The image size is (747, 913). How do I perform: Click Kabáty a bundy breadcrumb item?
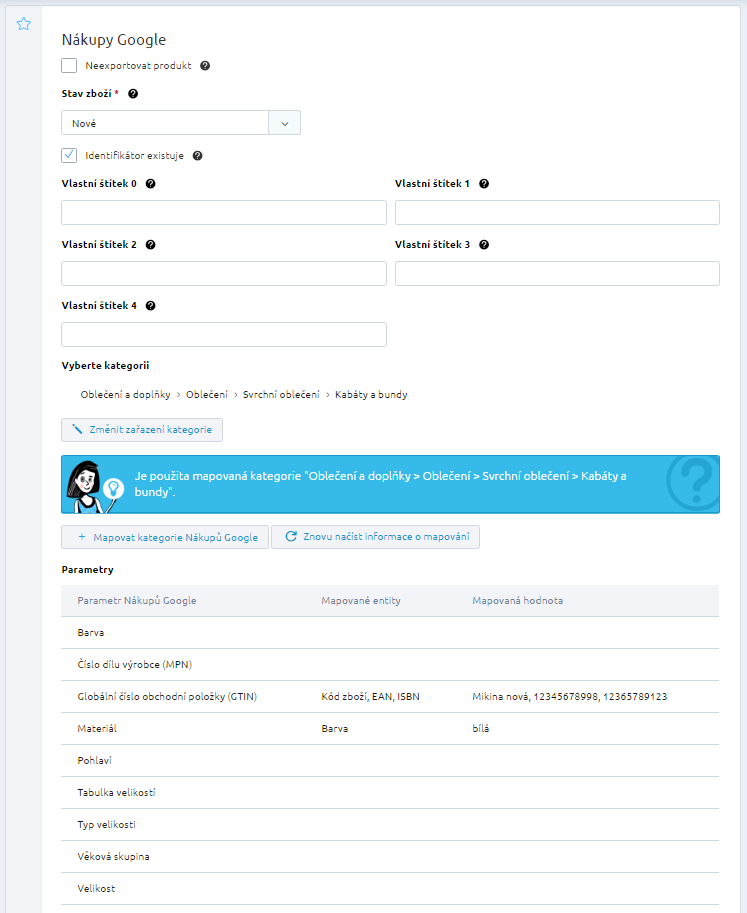pyautogui.click(x=371, y=395)
